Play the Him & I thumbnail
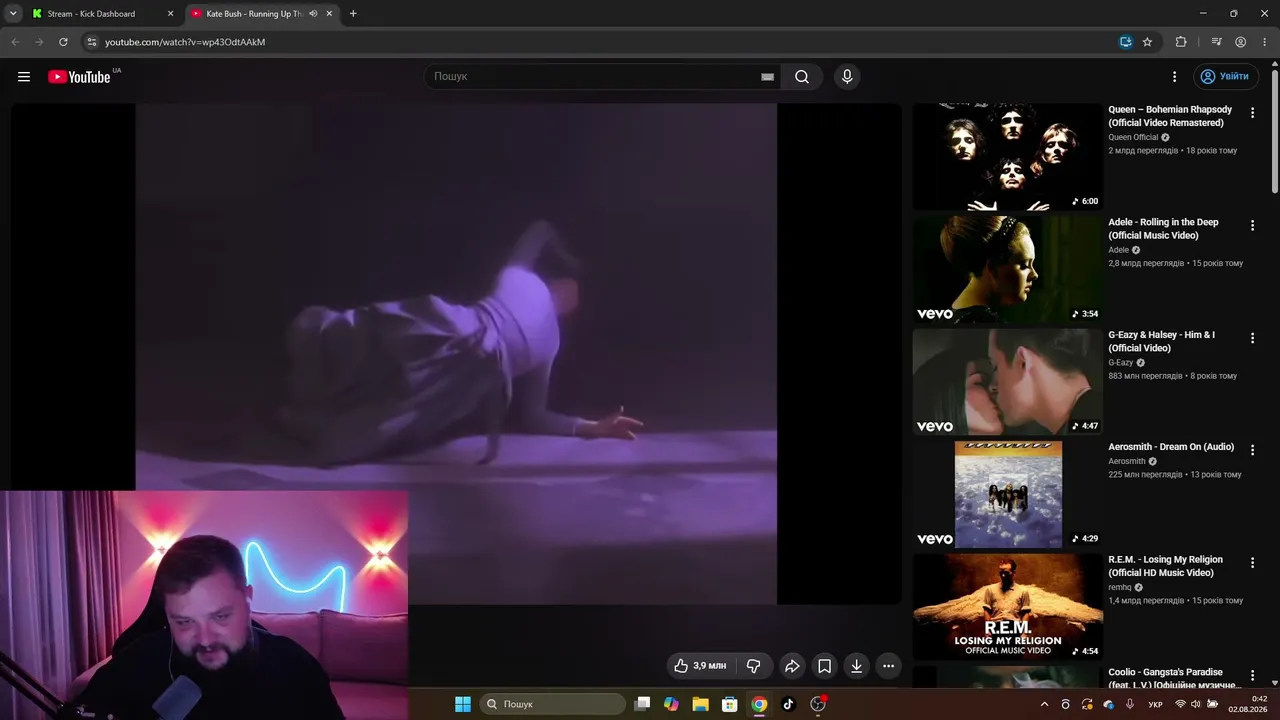 [1007, 382]
